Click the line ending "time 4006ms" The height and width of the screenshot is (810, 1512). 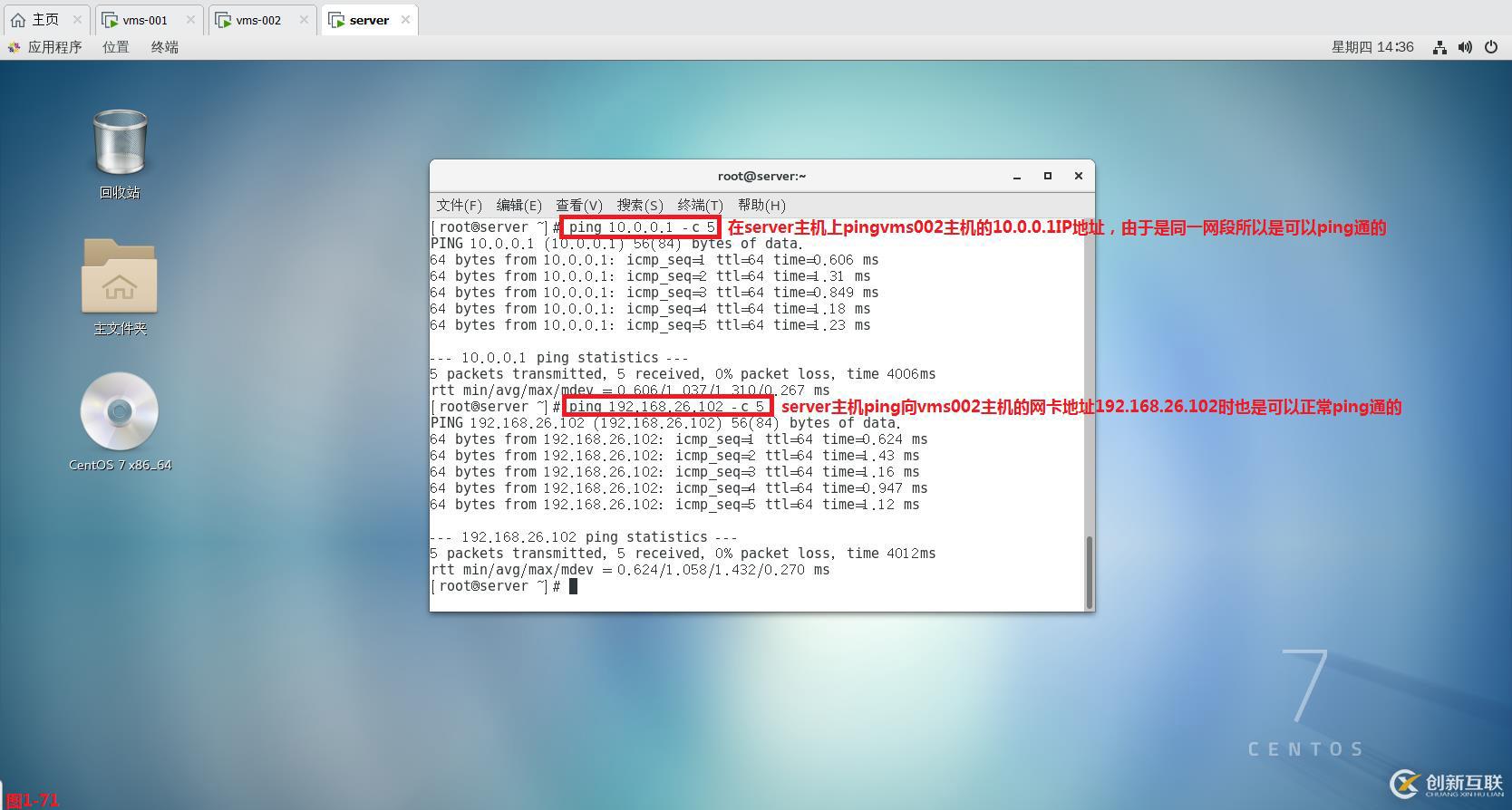(683, 374)
